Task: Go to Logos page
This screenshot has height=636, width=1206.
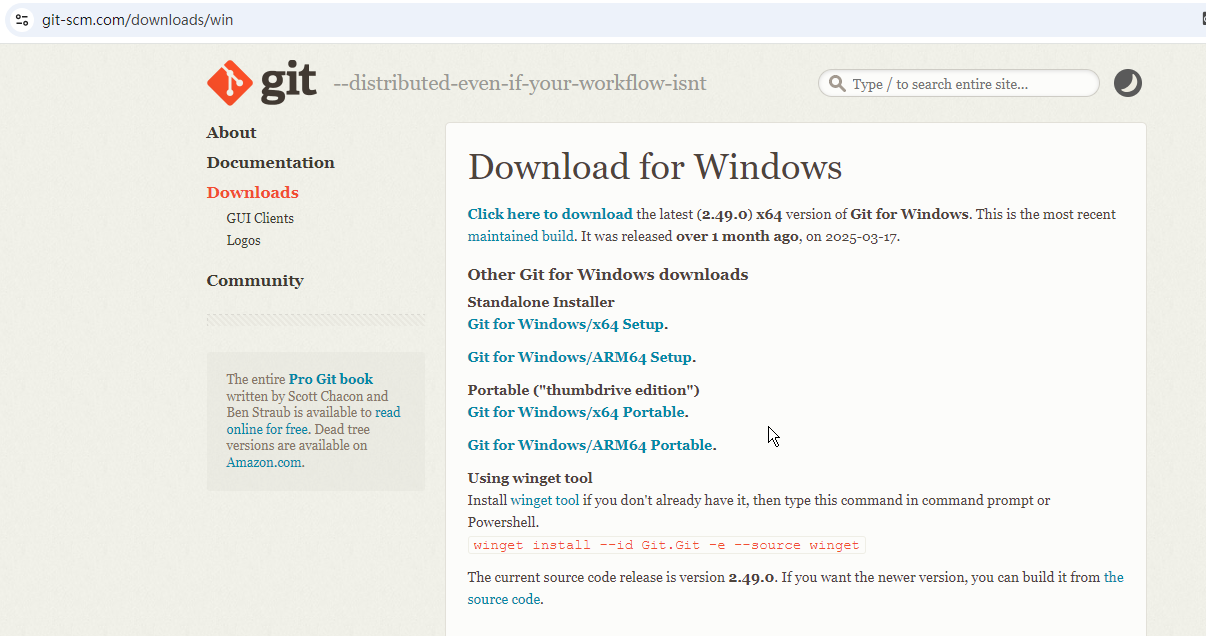Action: [x=243, y=240]
